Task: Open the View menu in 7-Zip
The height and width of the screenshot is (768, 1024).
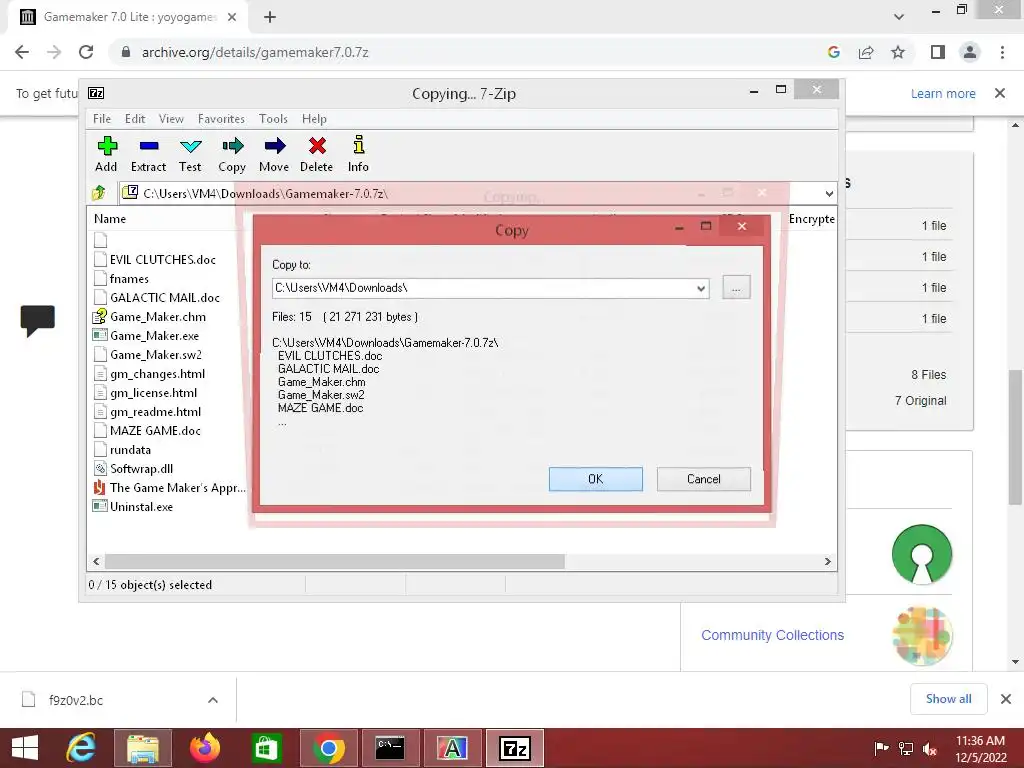Action: (171, 119)
